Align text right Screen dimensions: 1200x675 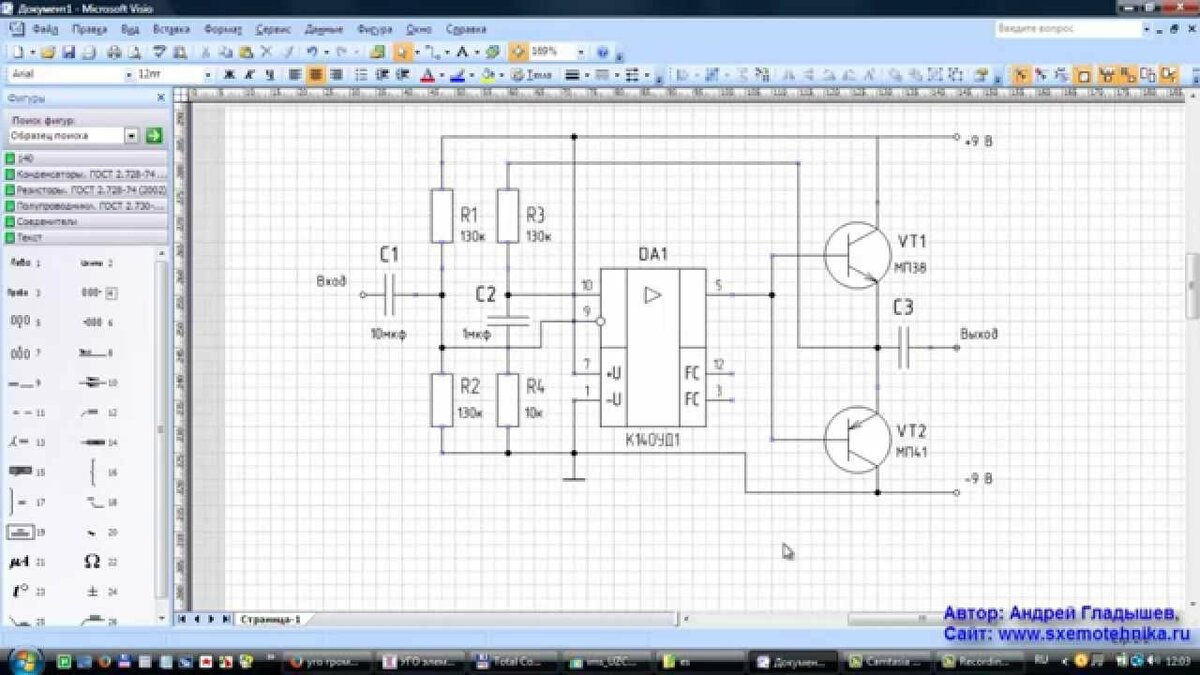coord(337,74)
